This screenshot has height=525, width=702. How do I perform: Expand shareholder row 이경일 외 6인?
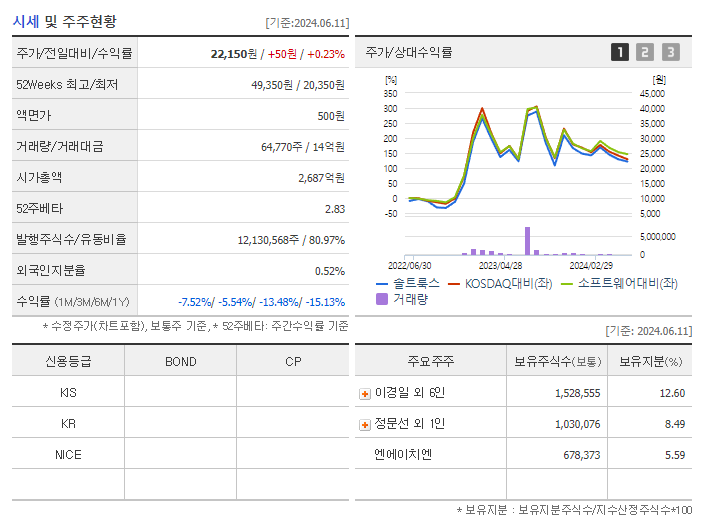(365, 394)
